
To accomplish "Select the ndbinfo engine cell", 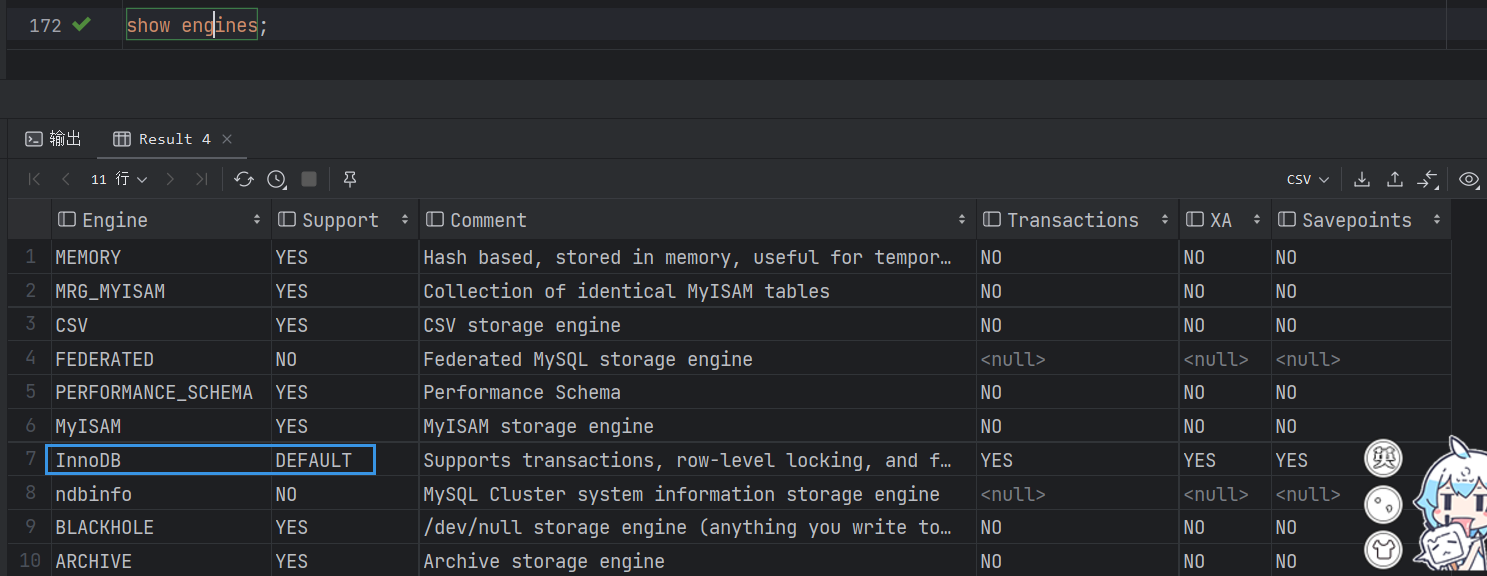I will click(x=161, y=494).
